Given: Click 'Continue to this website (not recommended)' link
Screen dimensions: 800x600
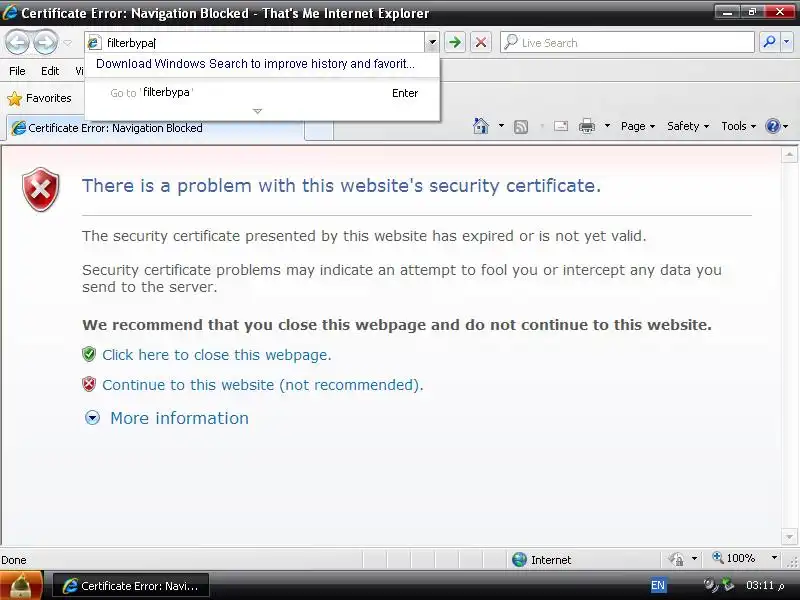Looking at the screenshot, I should click(263, 385).
